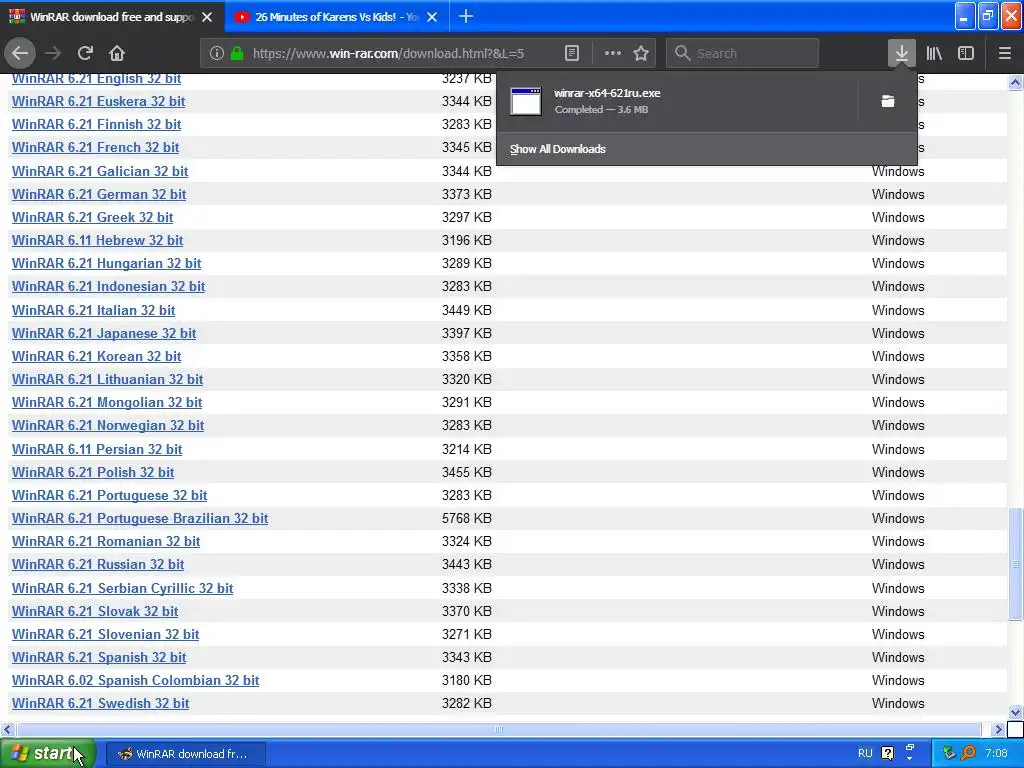Download WinRAR 6.21 Russian 32 bit
This screenshot has width=1024, height=768.
pos(98,564)
